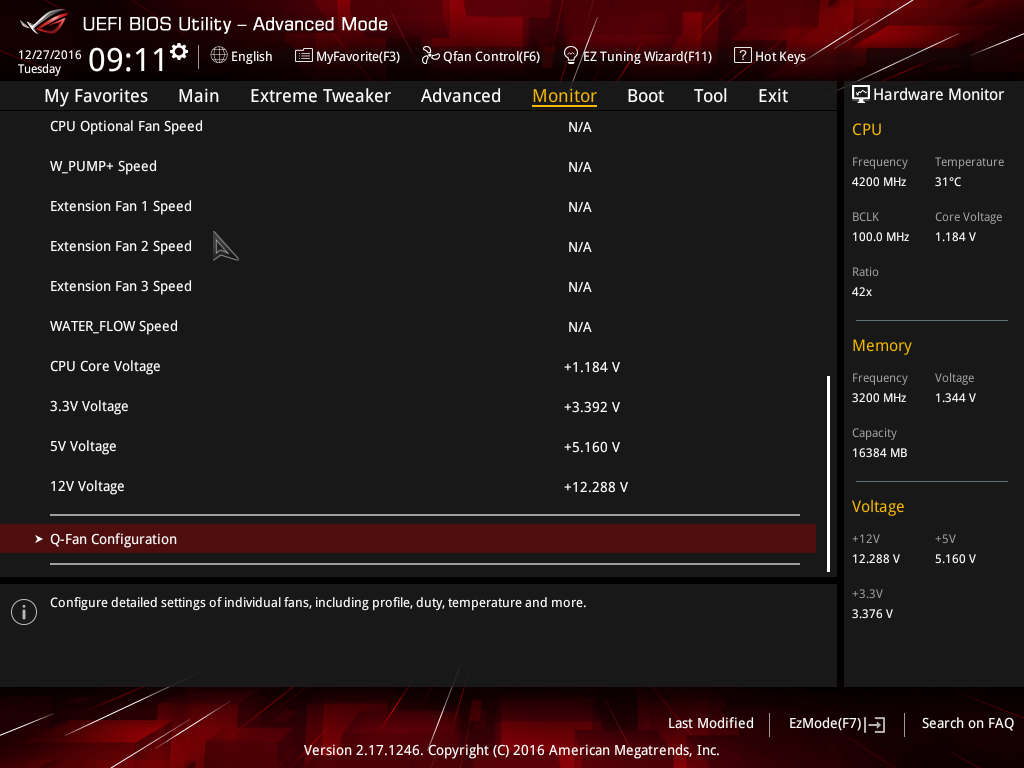Click the Hardware Monitor display icon
The width and height of the screenshot is (1024, 768).
(x=861, y=95)
